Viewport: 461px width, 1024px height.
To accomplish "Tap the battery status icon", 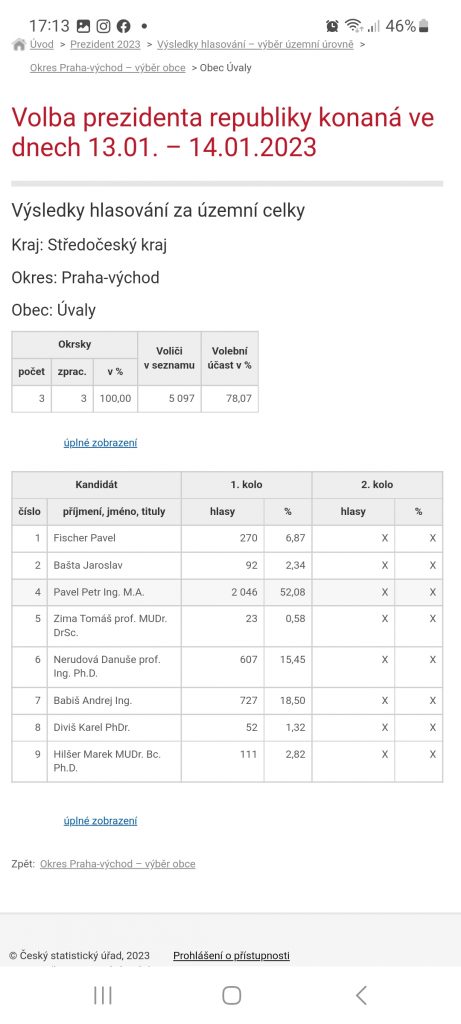I will [x=424, y=26].
